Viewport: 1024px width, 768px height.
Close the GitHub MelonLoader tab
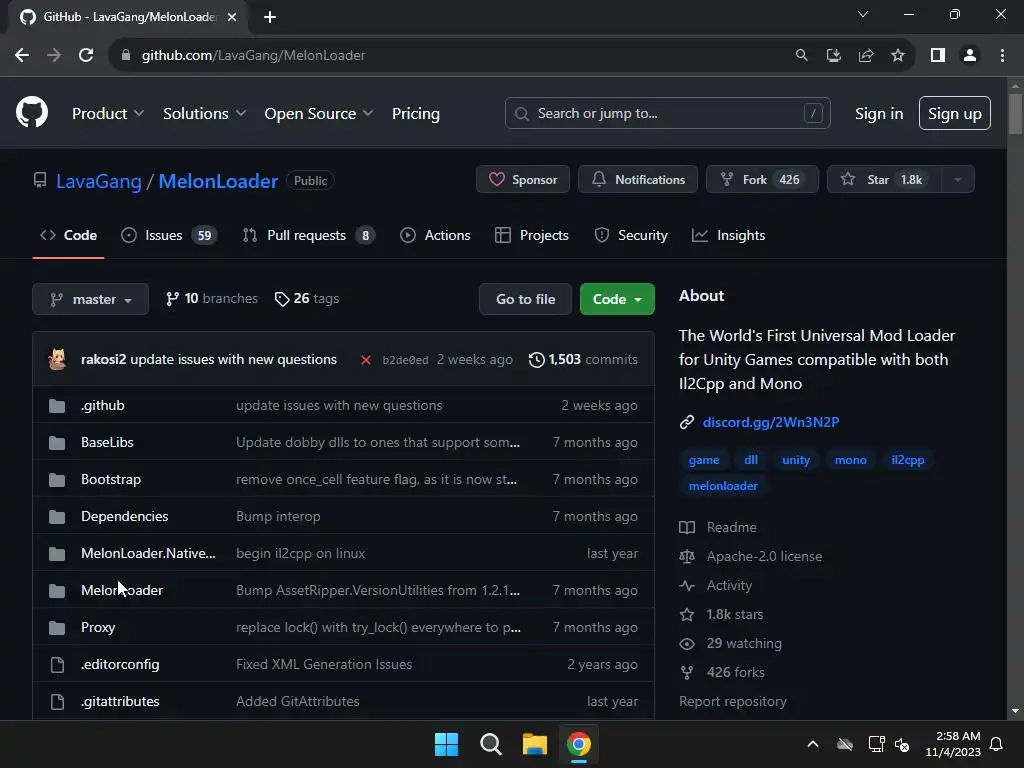232,17
